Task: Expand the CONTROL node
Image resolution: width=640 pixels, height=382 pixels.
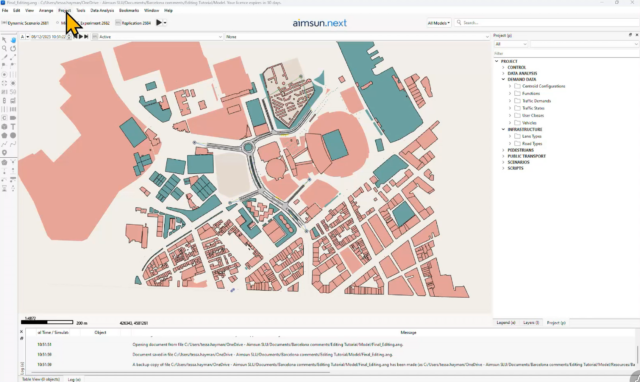Action: pyautogui.click(x=503, y=67)
